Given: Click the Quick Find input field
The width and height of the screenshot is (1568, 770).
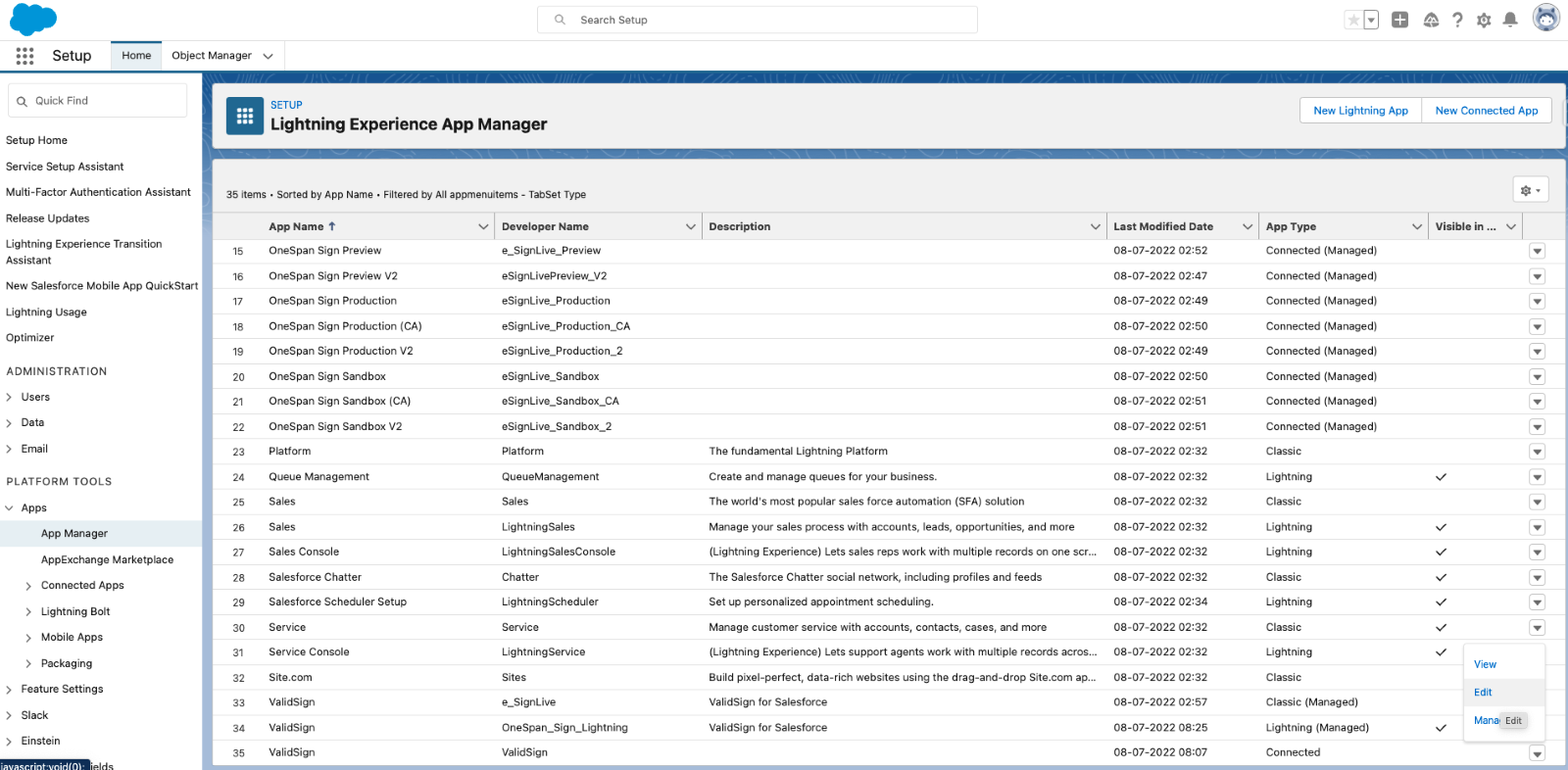Looking at the screenshot, I should click(98, 101).
